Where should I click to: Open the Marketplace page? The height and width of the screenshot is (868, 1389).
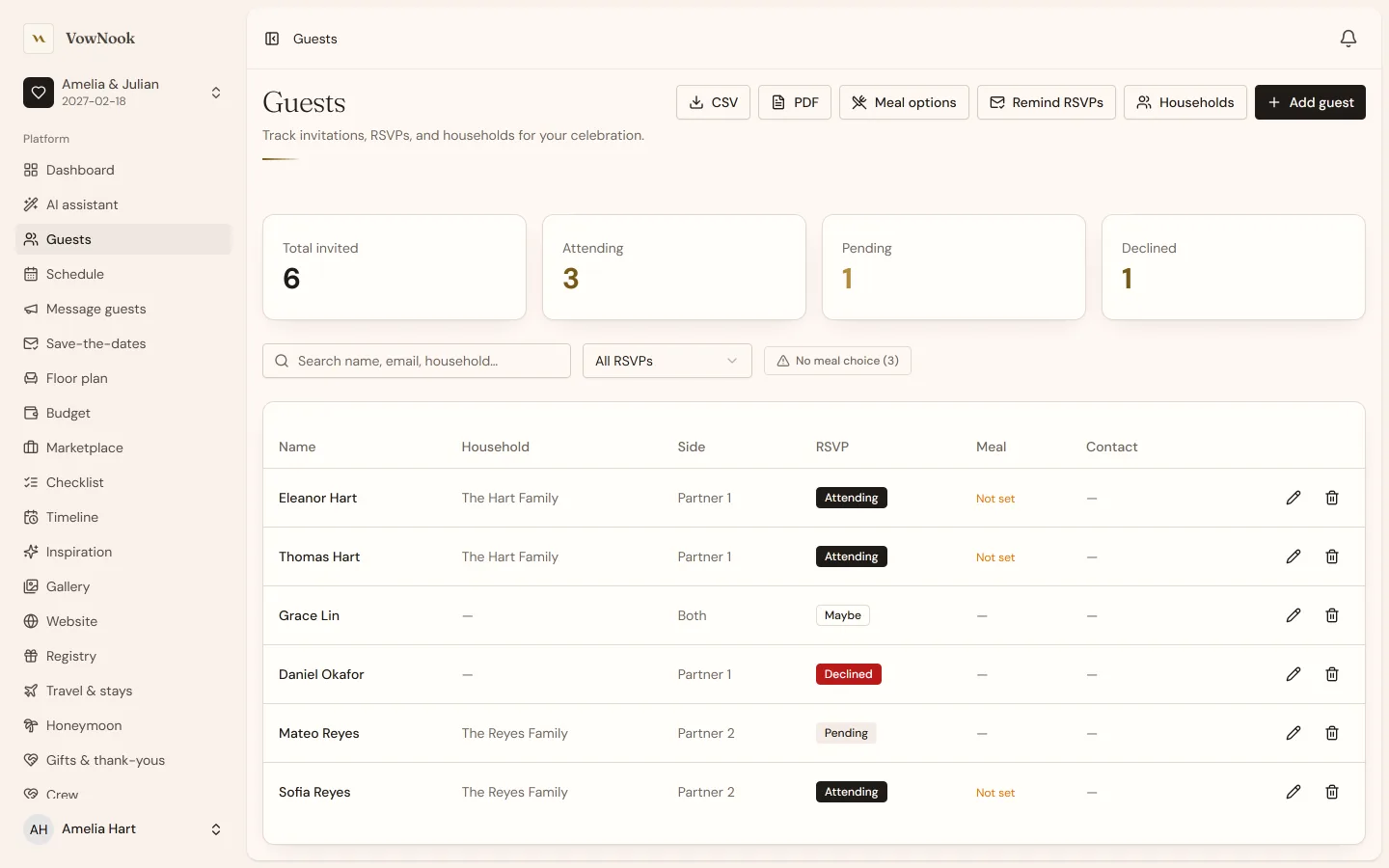(123, 448)
